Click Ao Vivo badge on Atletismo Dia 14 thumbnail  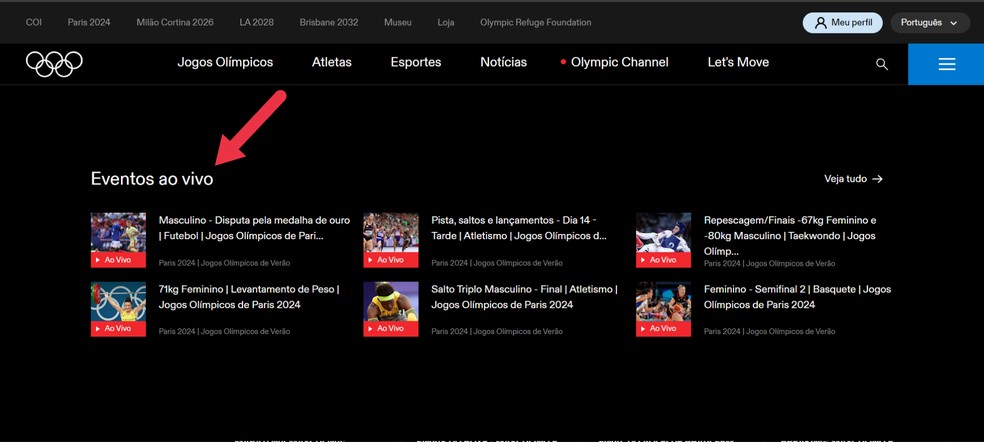390,260
